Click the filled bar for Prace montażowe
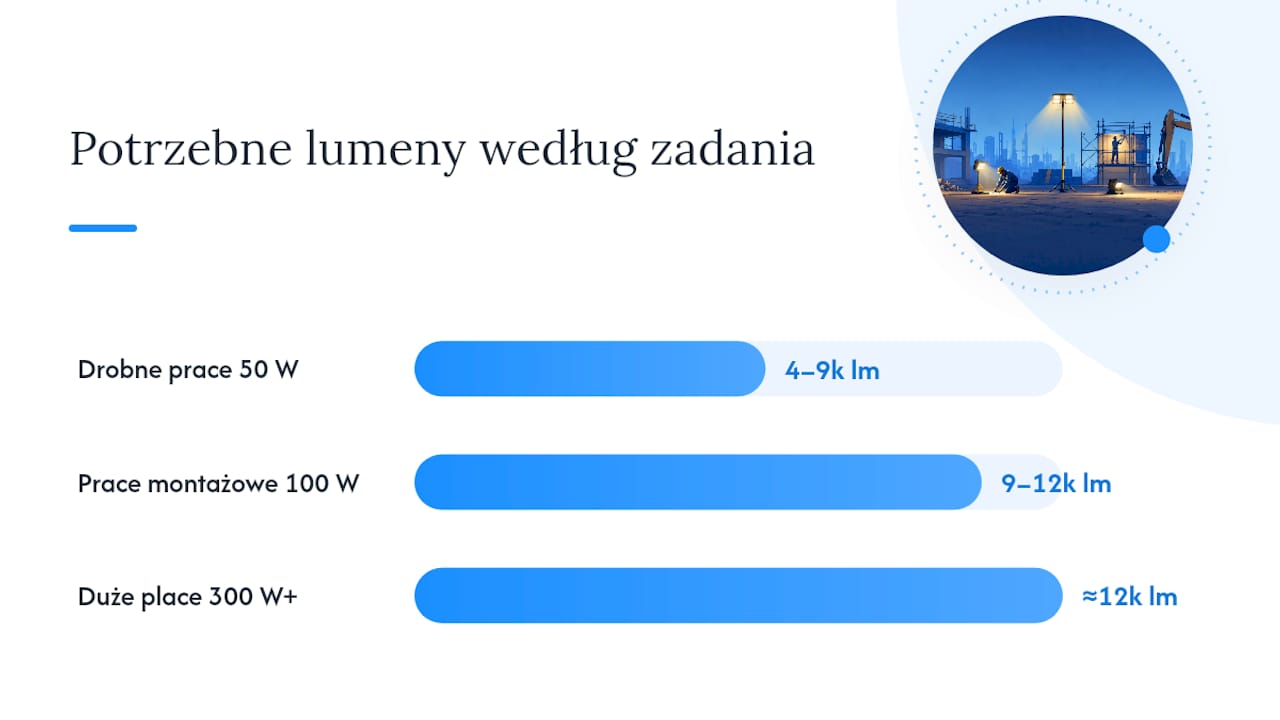The image size is (1280, 720). click(698, 482)
